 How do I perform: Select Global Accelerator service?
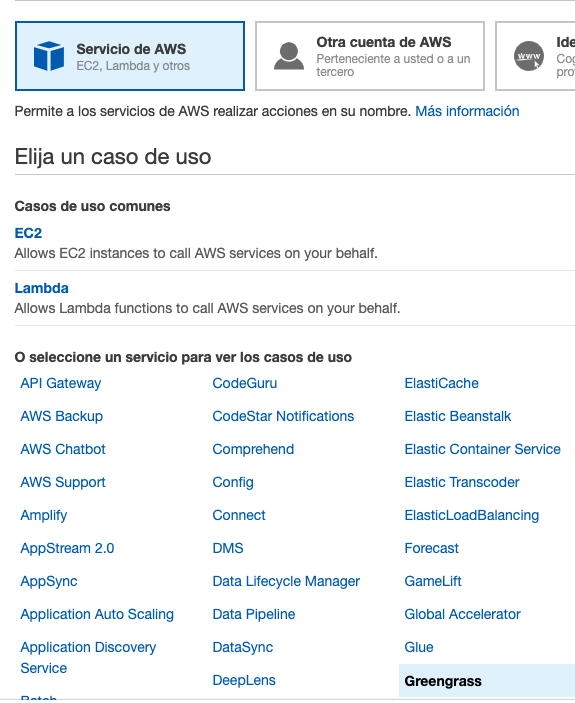(463, 614)
